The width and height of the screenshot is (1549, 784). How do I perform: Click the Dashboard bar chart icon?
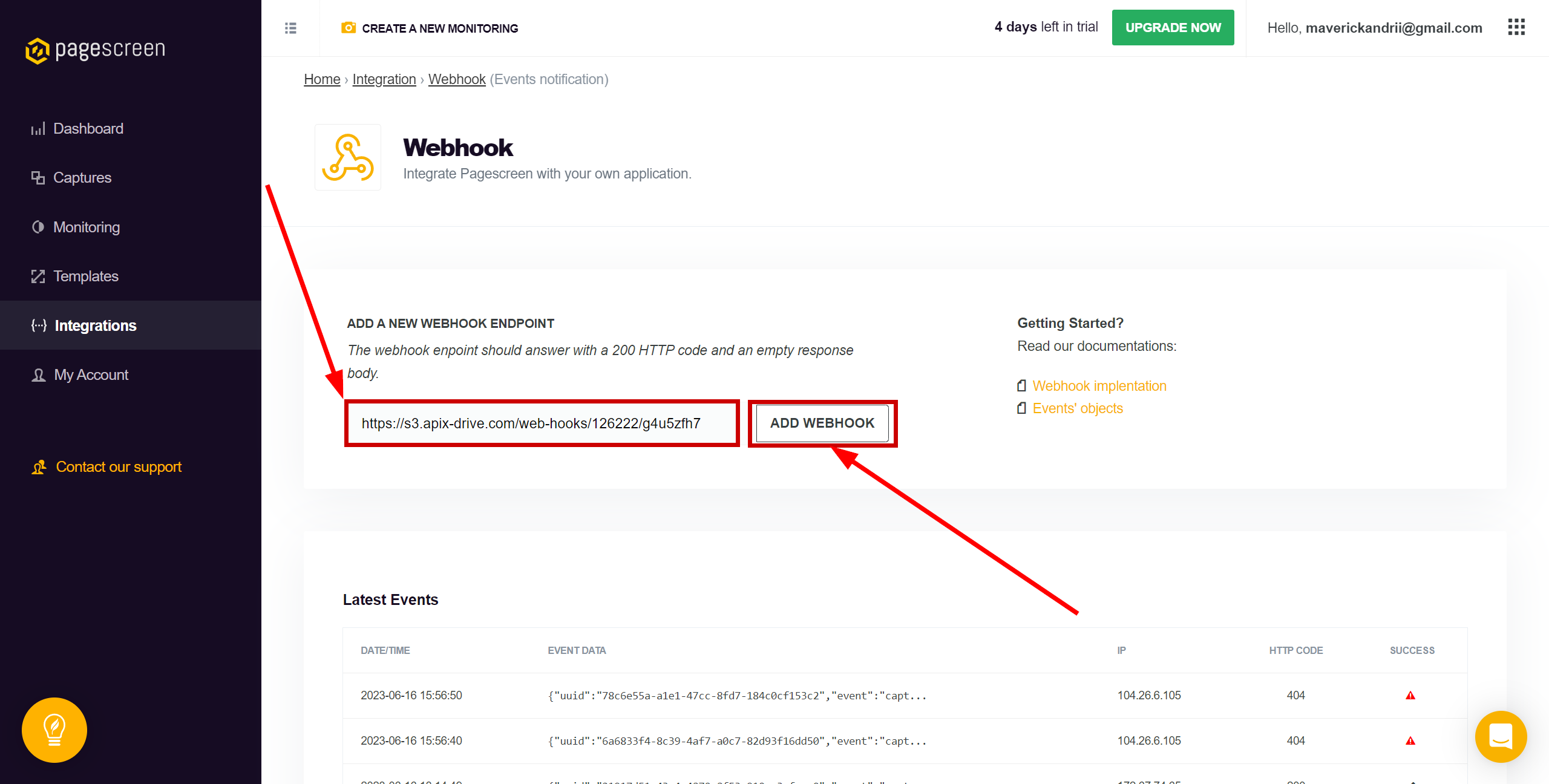click(38, 129)
